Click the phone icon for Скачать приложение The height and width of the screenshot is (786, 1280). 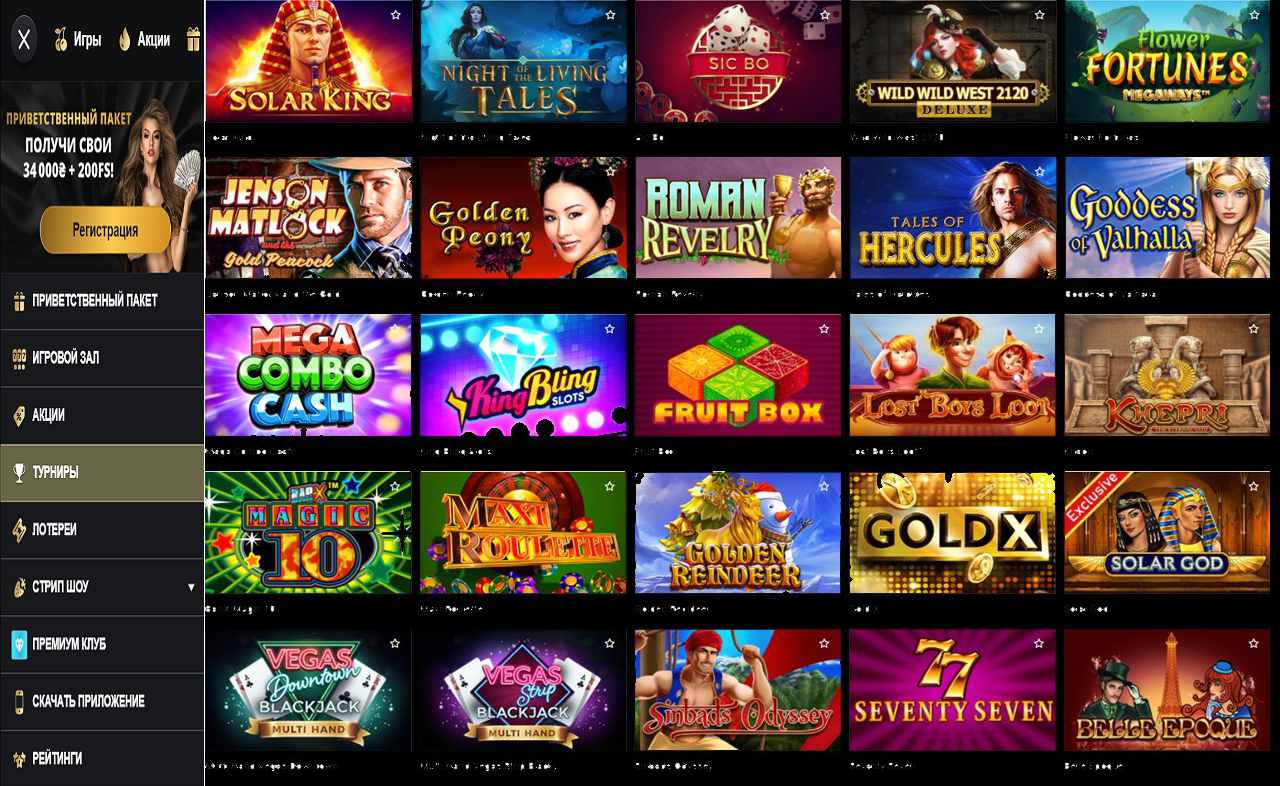19,701
